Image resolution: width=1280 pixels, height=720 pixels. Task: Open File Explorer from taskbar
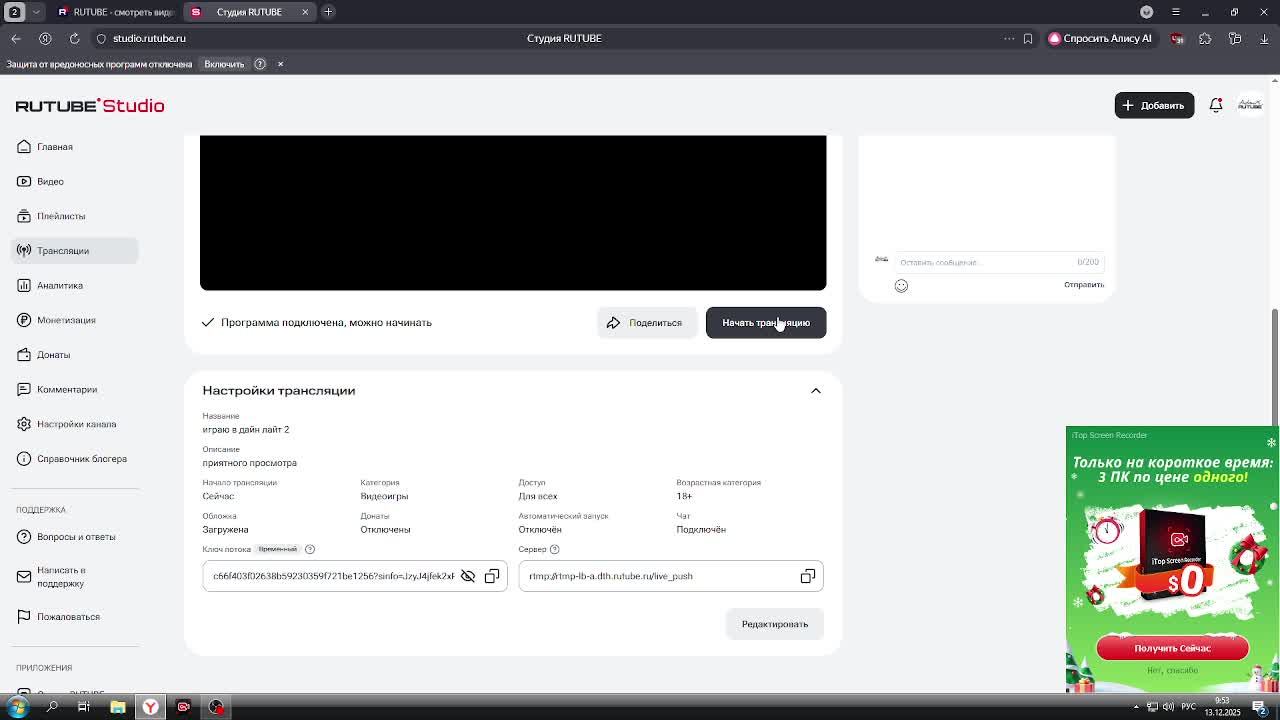click(117, 707)
